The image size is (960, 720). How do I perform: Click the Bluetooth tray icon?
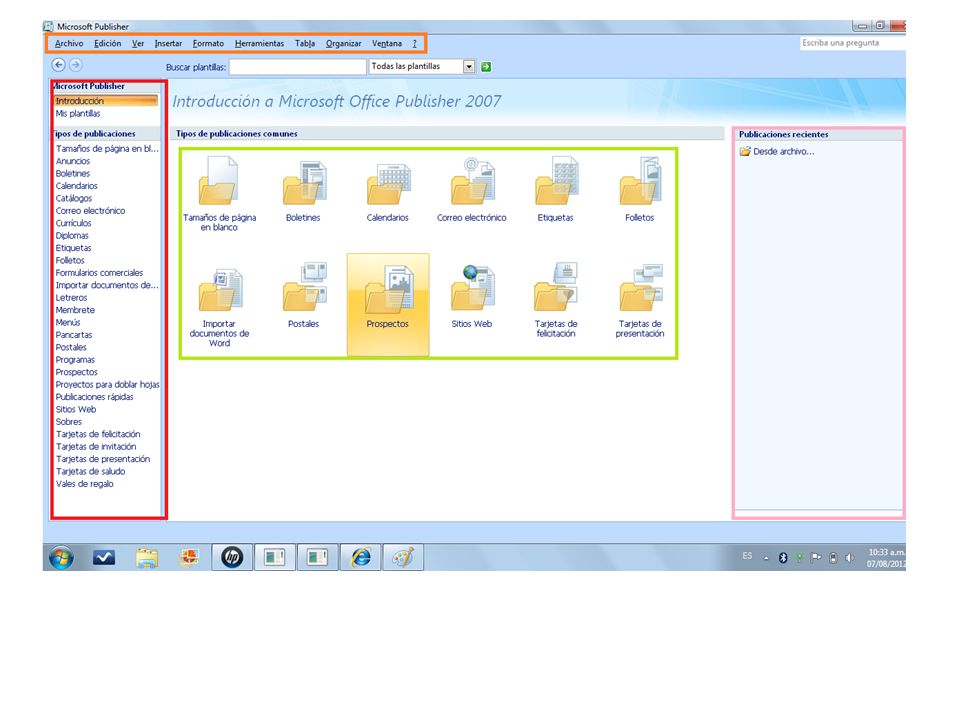click(782, 558)
